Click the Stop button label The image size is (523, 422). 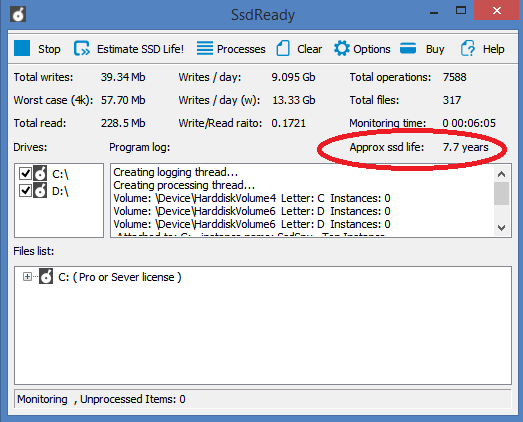49,49
